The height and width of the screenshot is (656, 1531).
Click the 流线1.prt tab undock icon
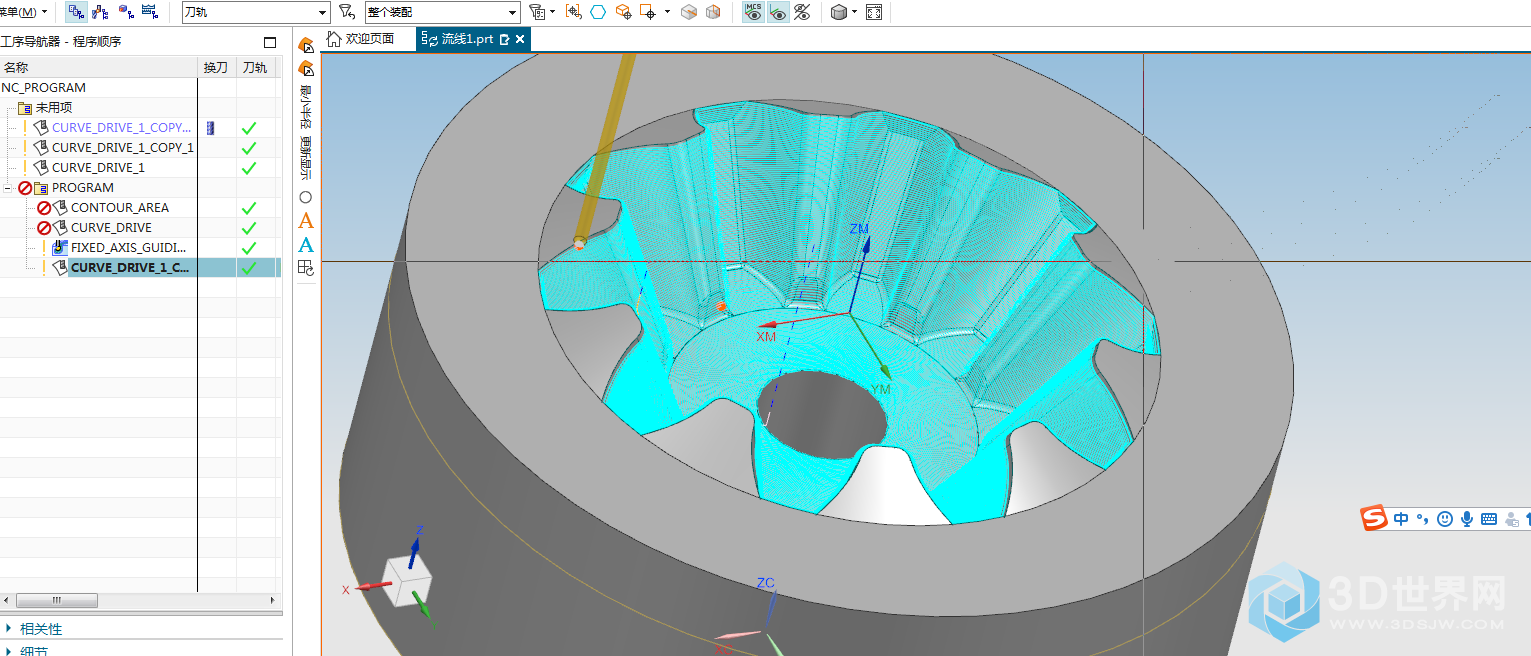[x=505, y=39]
